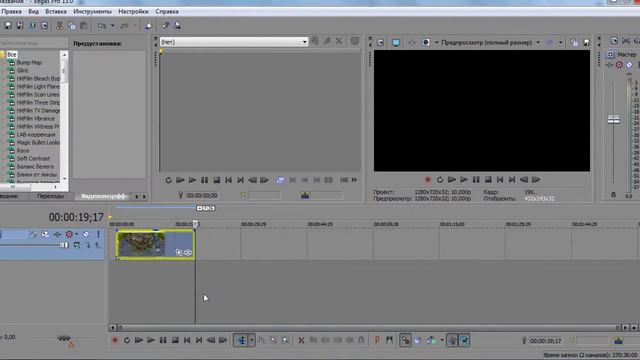Screen dimensions: 640x360
Task: Click the trimmer Play button
Action: 192,180
